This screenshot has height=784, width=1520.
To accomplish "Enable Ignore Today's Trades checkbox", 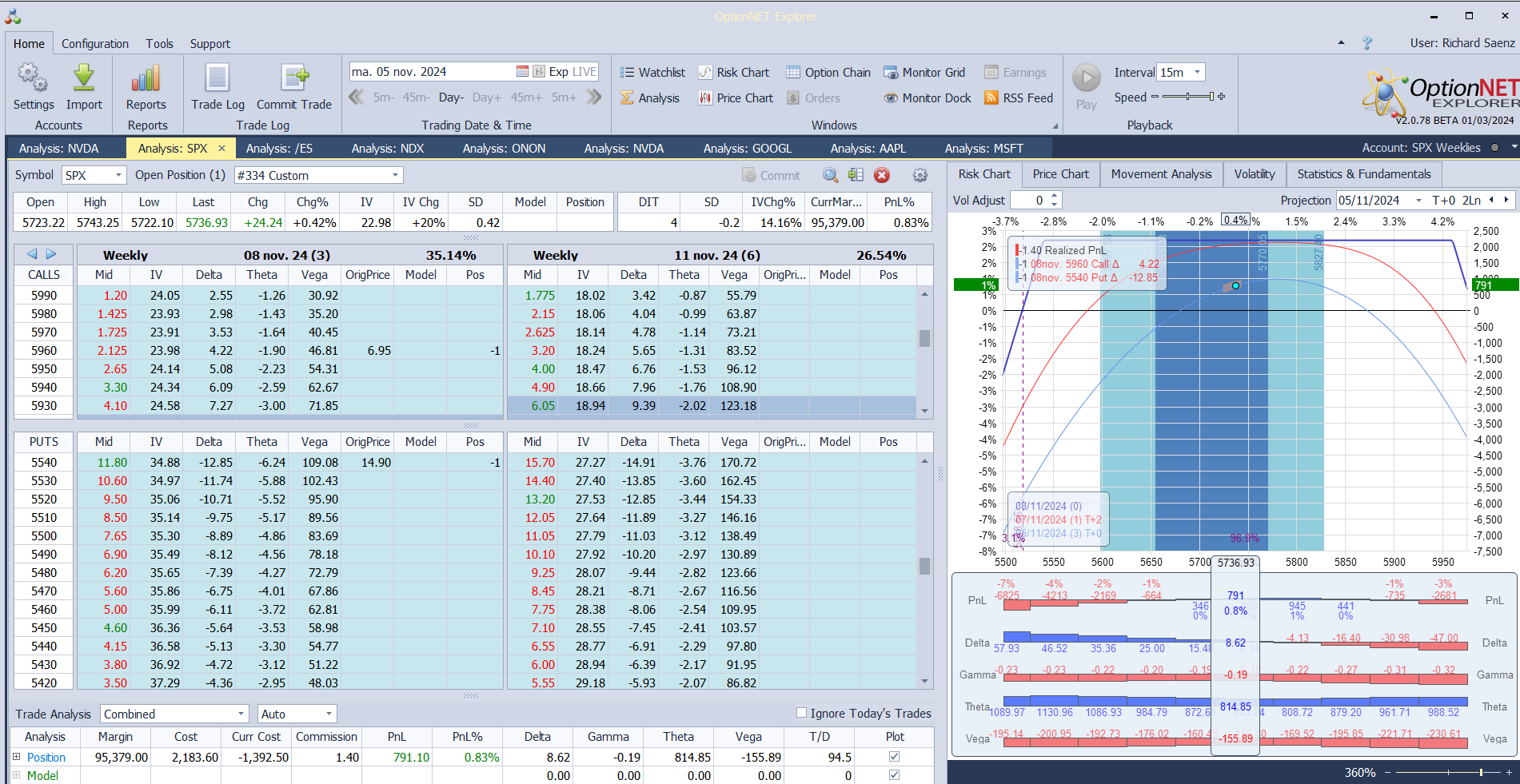I will 801,713.
